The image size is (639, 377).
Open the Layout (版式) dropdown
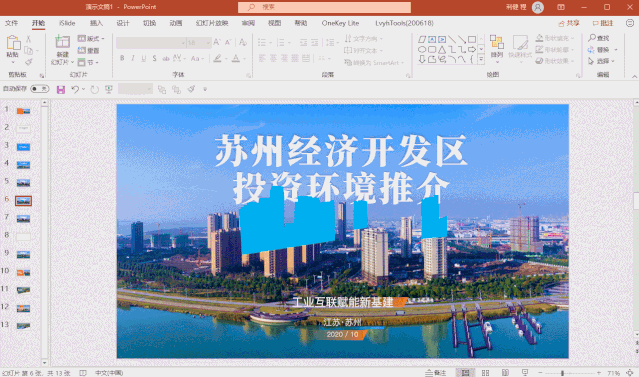click(x=91, y=39)
